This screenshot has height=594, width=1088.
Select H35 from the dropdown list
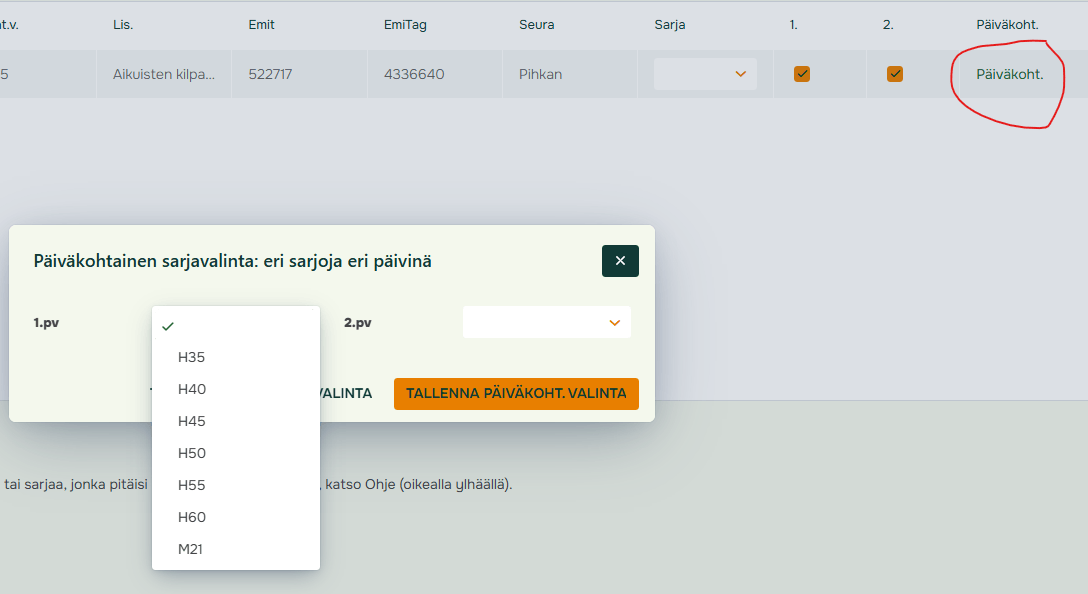tap(192, 357)
